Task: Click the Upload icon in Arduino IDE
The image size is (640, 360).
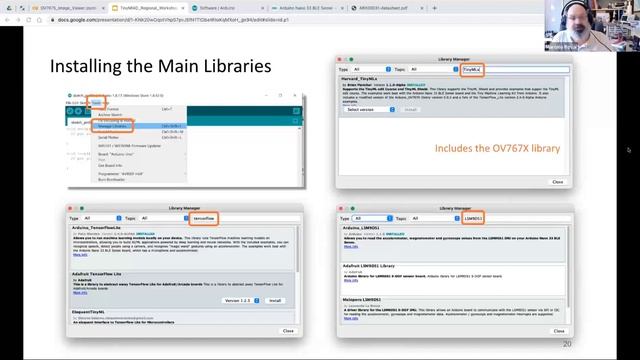Action: 78,111
